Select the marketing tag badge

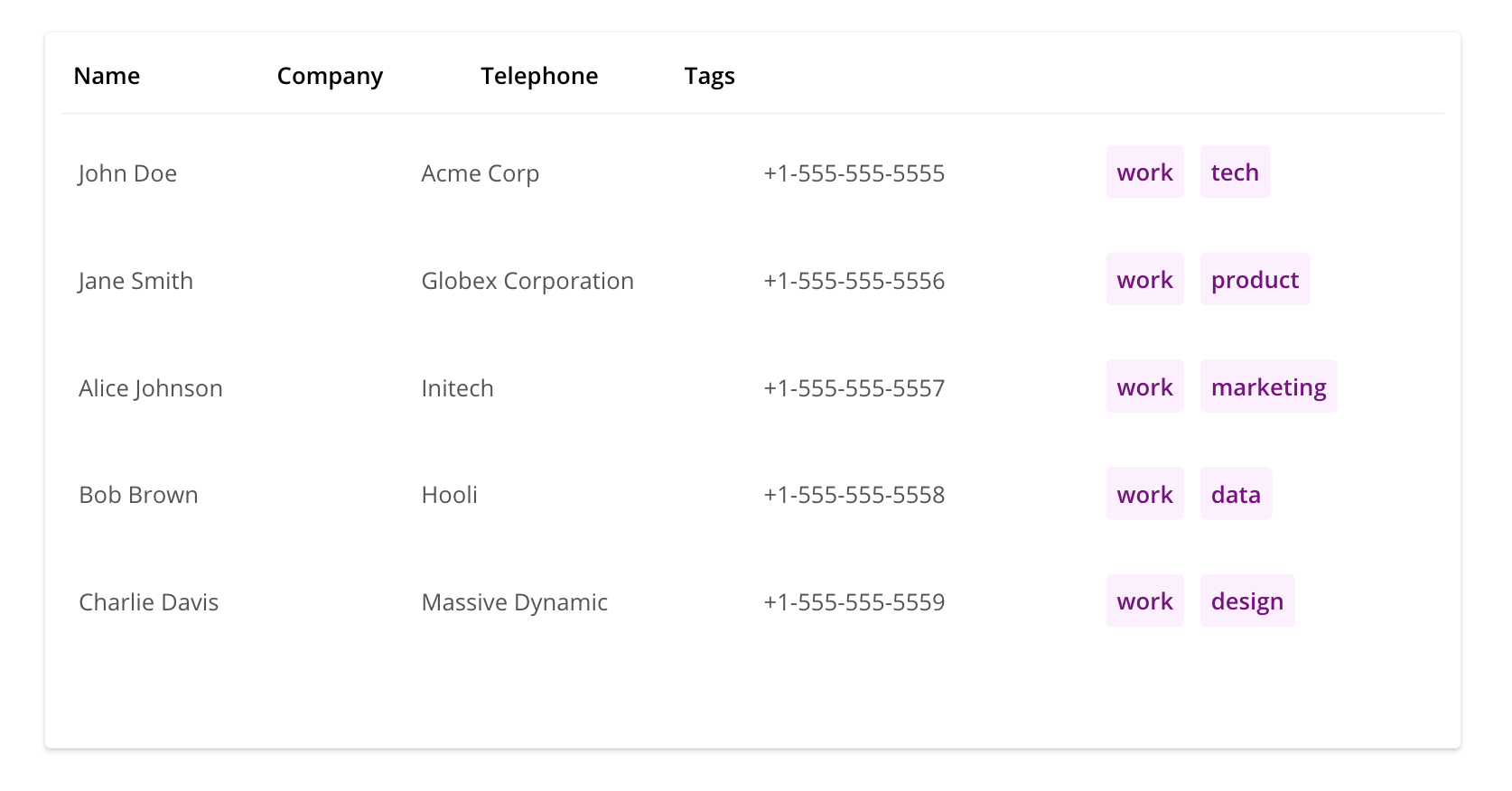(1268, 387)
